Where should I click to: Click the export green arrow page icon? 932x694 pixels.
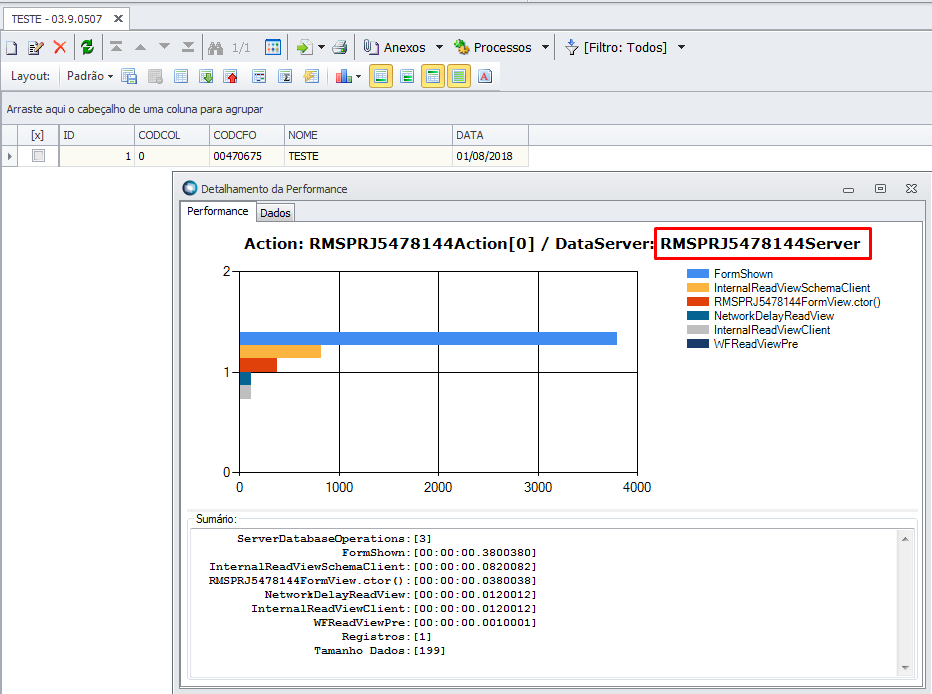click(x=304, y=47)
